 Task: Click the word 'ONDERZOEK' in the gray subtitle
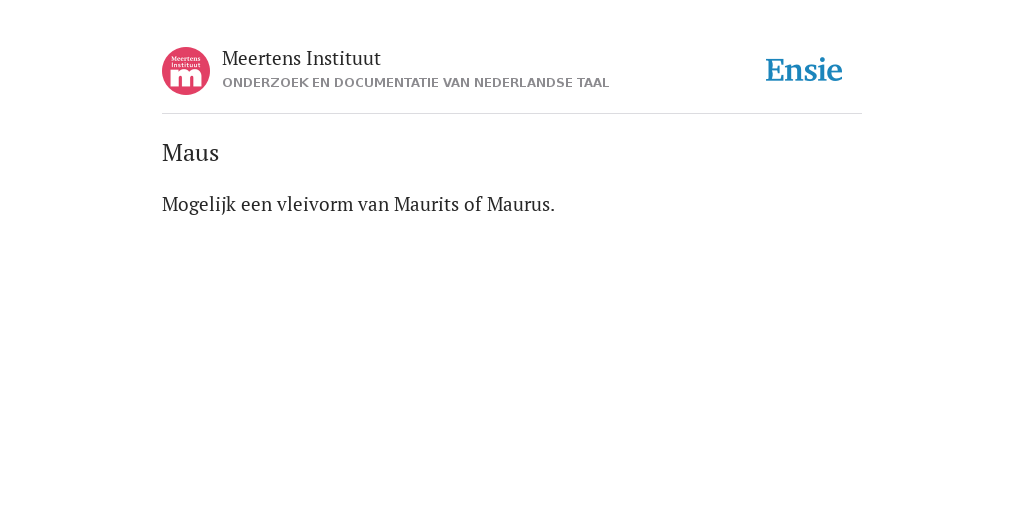point(265,83)
